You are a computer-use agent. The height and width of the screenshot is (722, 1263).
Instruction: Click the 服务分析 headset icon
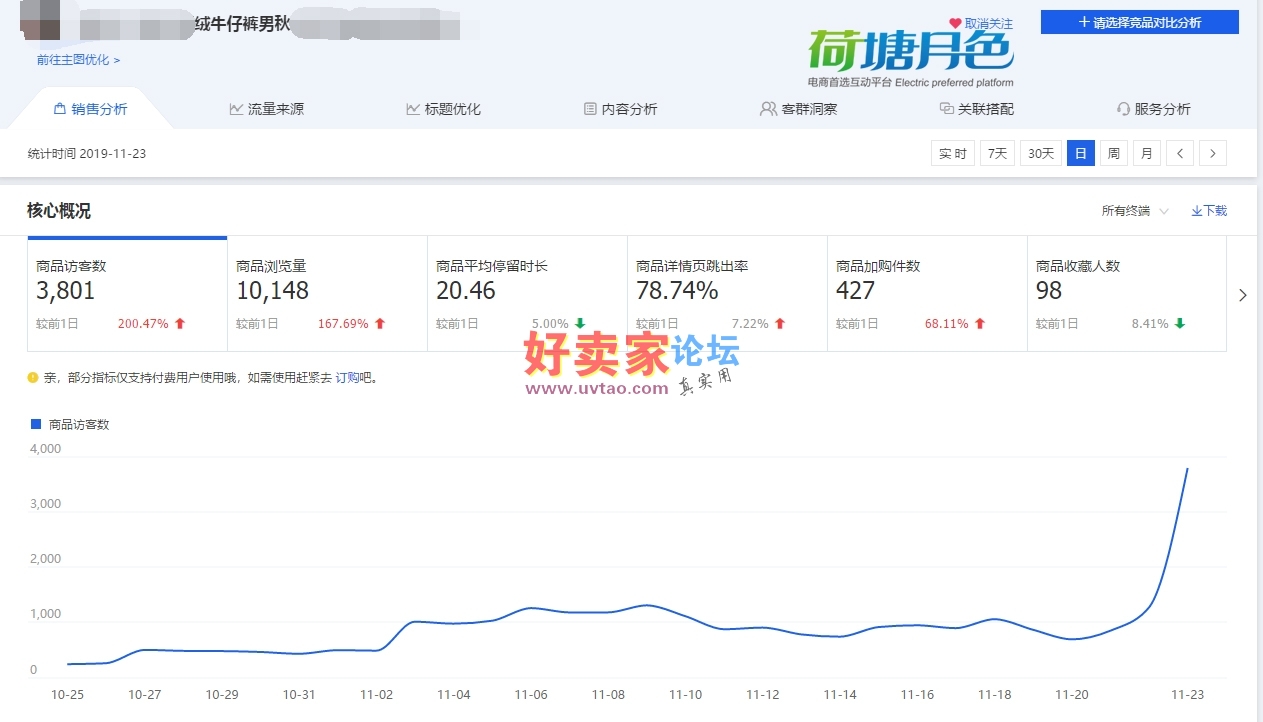[x=1123, y=109]
